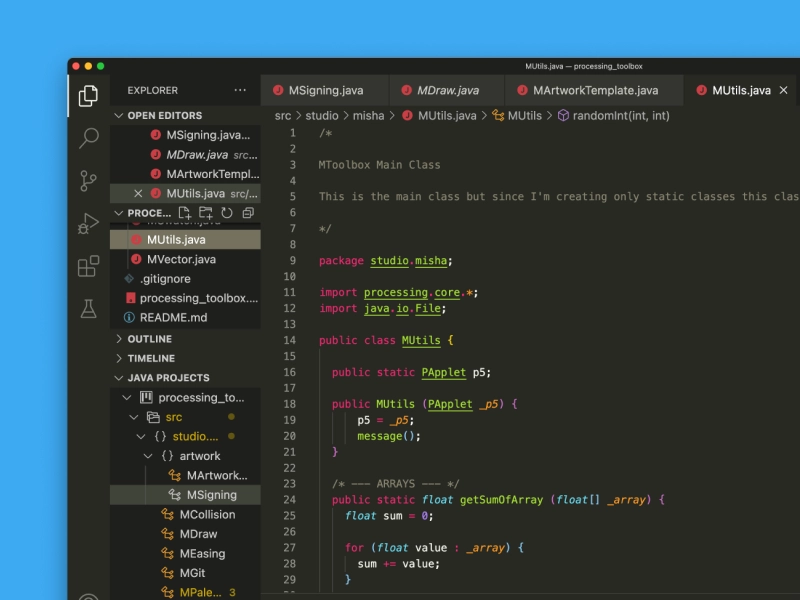Click the processing.core import reference
Screen dimensions: 800x600
412,292
